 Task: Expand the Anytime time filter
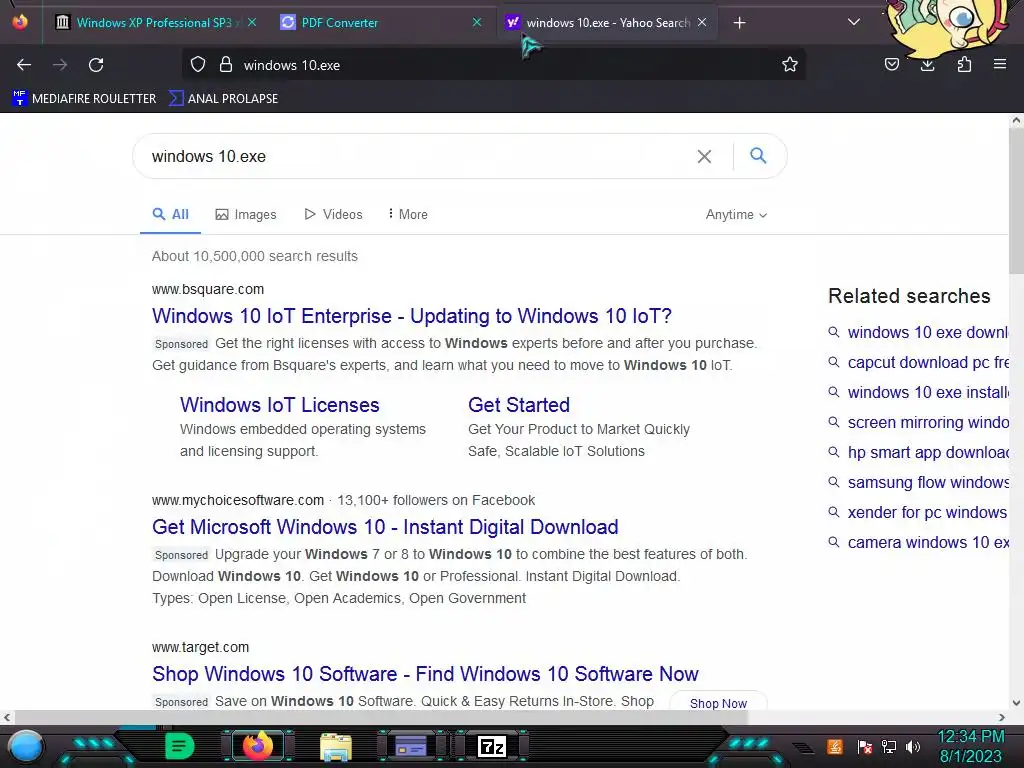click(x=736, y=214)
